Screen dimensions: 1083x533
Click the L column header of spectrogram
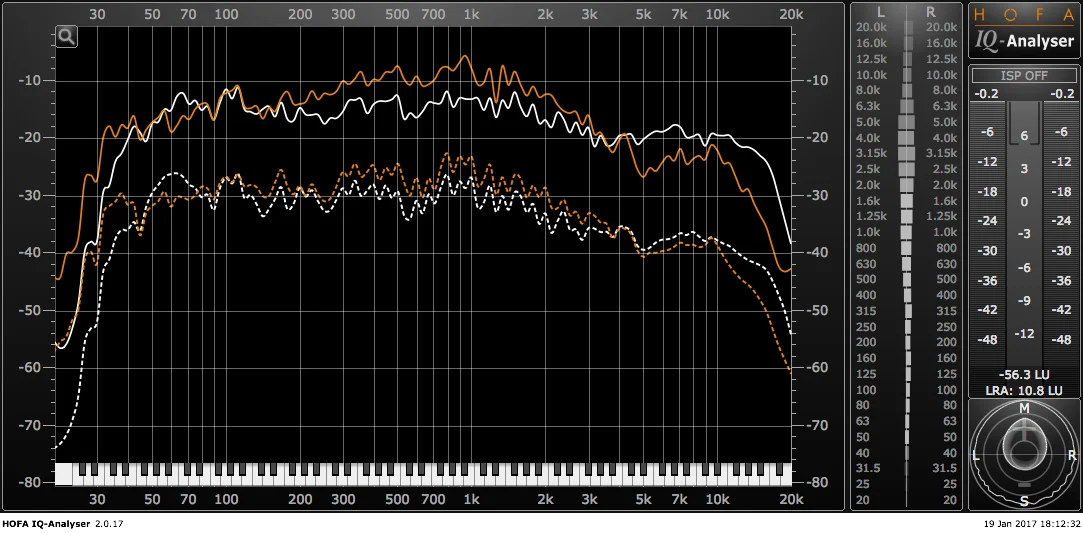(880, 12)
